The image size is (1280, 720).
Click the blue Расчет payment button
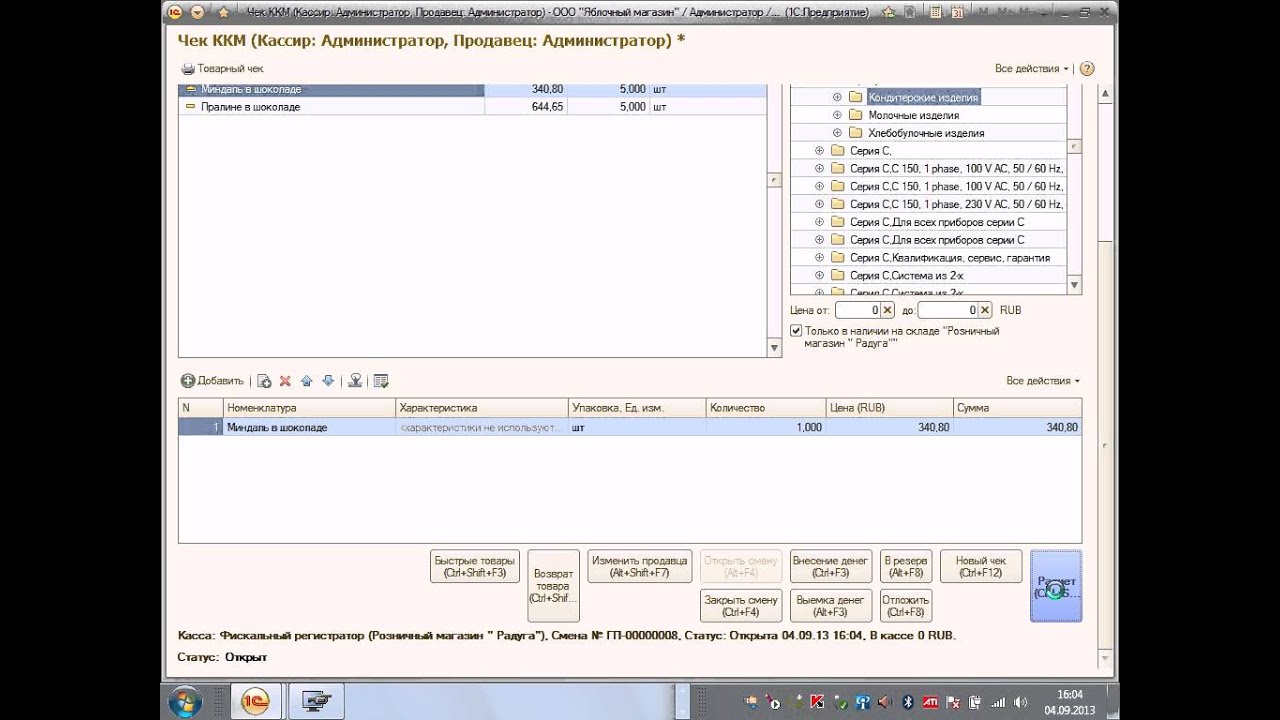pyautogui.click(x=1056, y=586)
